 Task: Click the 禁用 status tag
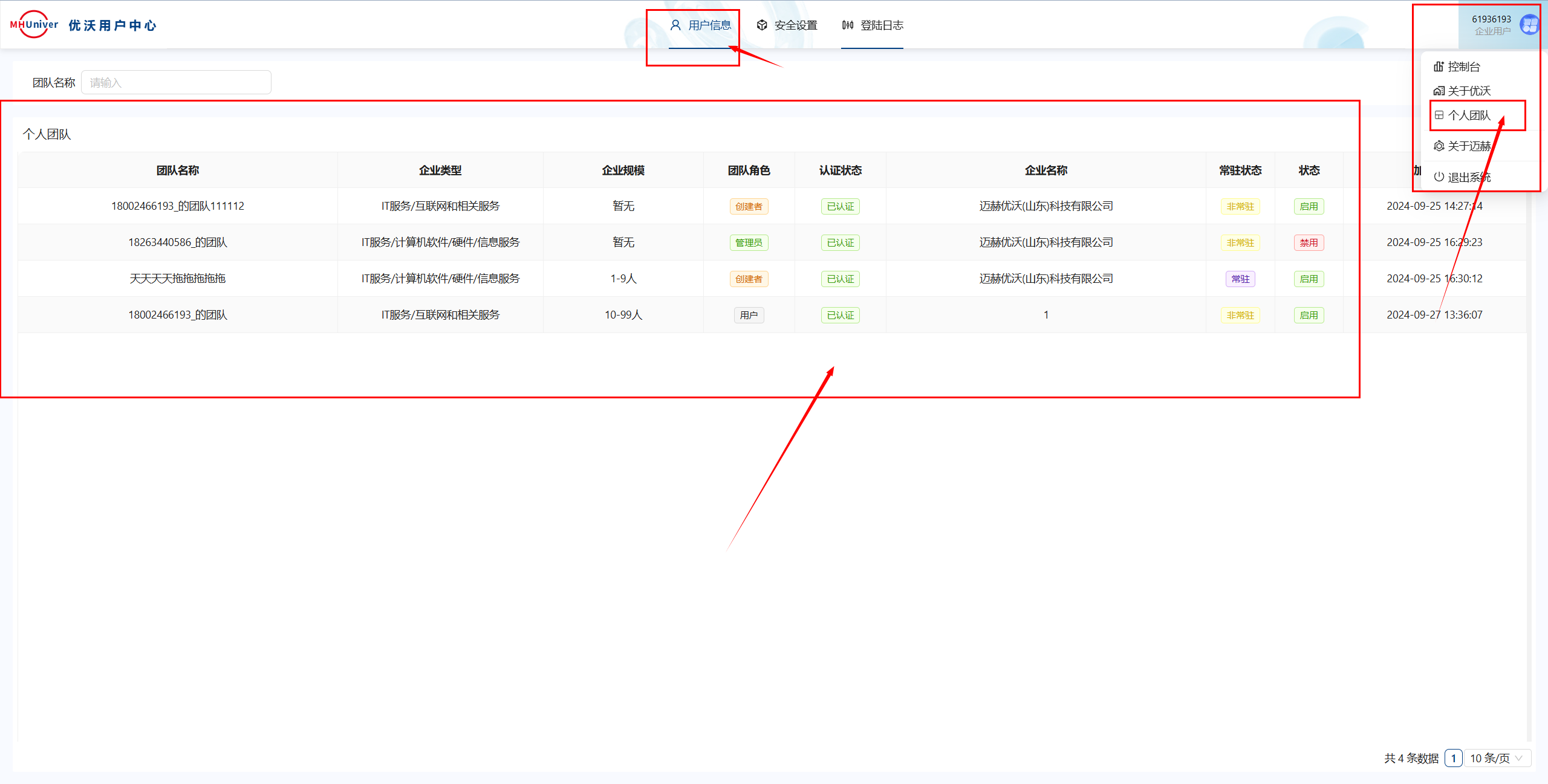1309,243
